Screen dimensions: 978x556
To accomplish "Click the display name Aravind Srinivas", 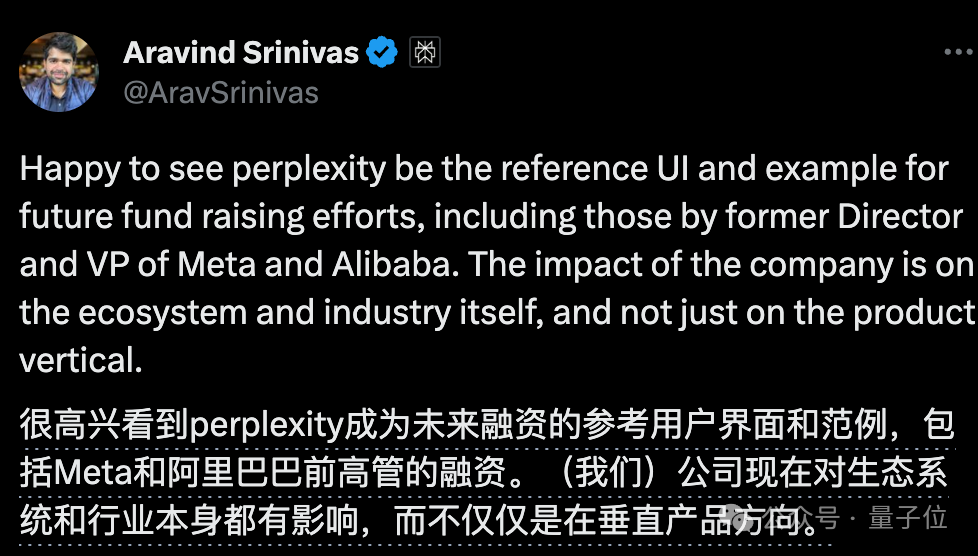I will [x=240, y=53].
